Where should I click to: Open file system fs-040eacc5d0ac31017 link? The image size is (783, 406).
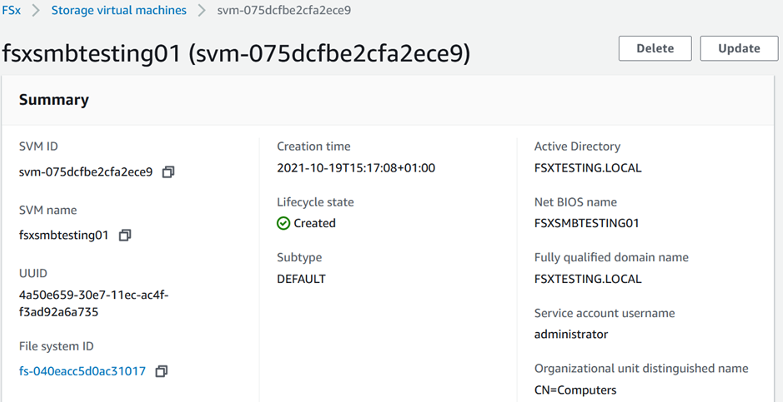coord(82,371)
